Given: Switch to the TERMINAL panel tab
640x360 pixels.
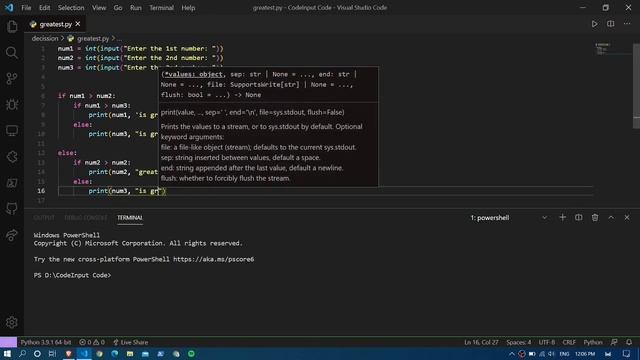Looking at the screenshot, I should [x=130, y=218].
